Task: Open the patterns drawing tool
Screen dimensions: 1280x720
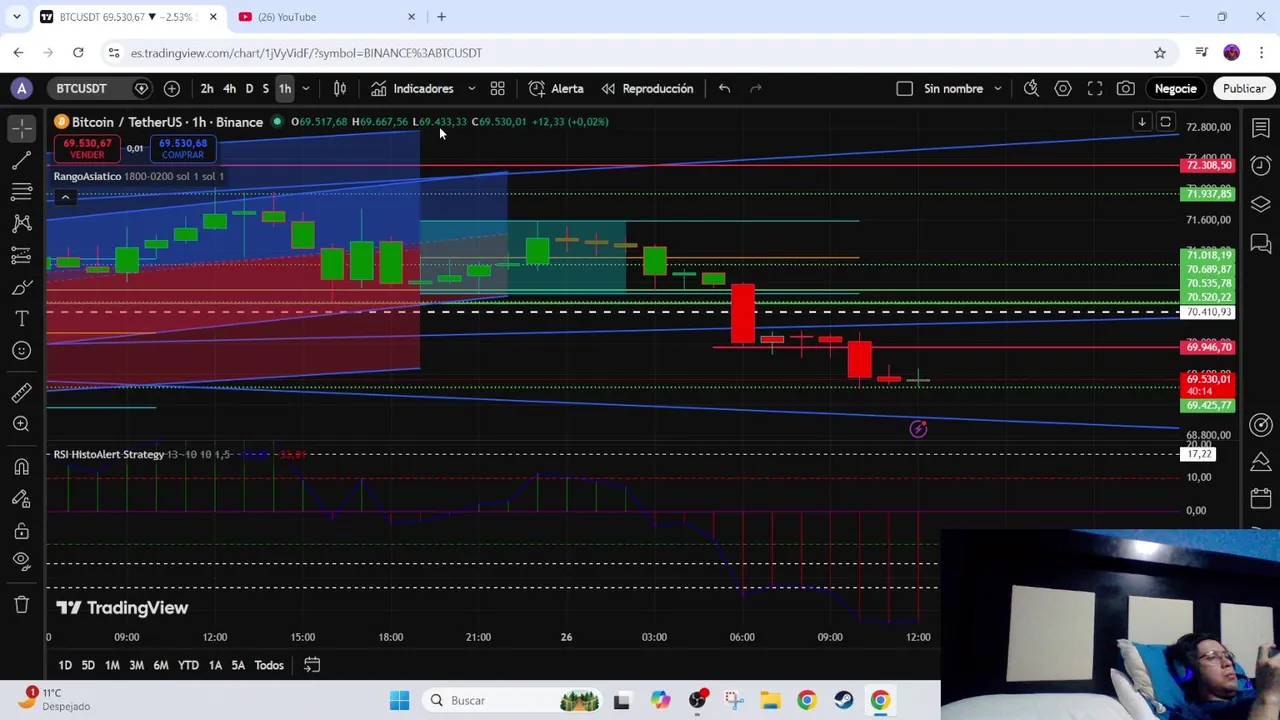Action: [21, 224]
